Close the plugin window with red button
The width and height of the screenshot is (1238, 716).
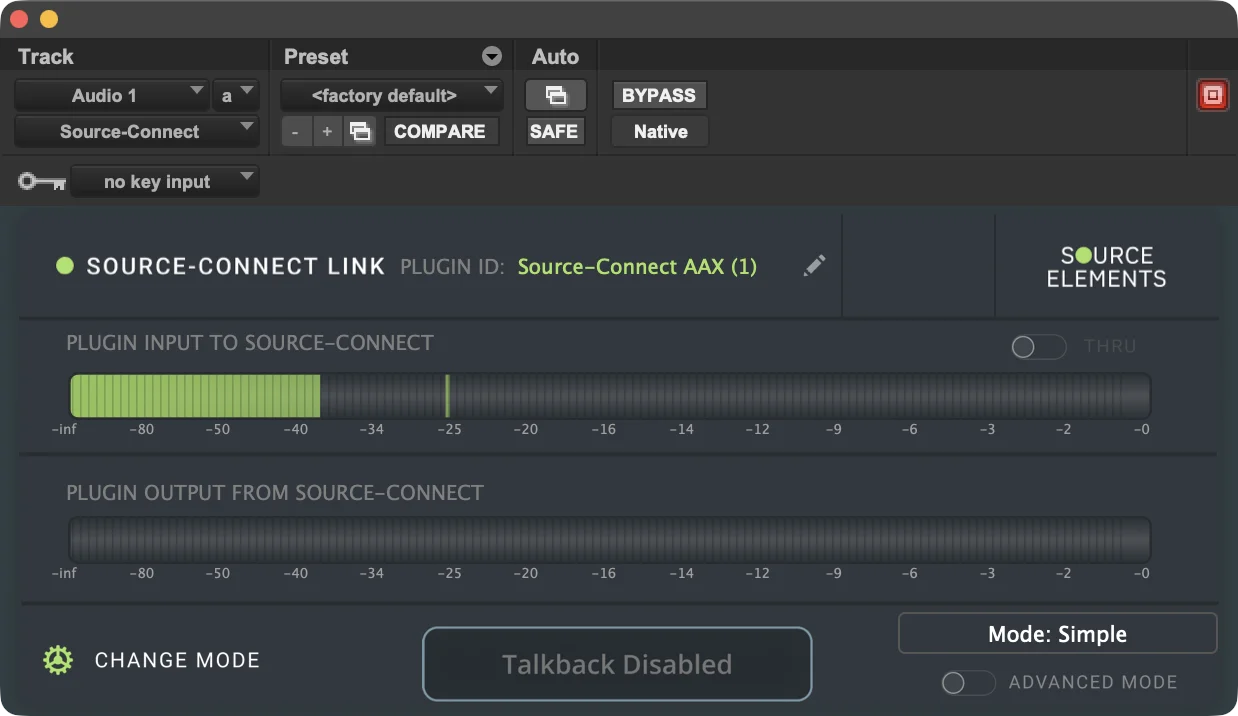19,19
